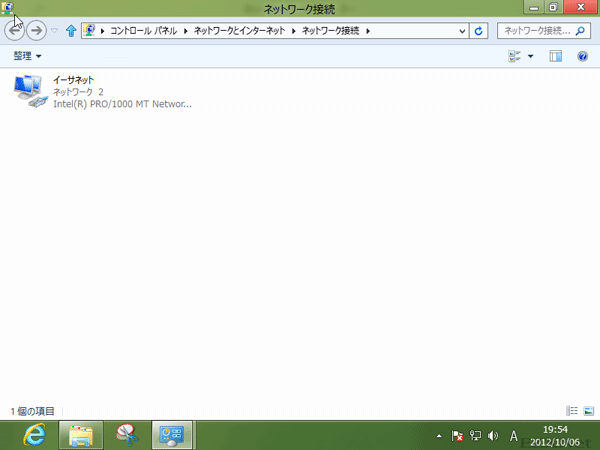Screen dimensions: 600x450
Task: Open Snipping Tool from taskbar
Action: point(127,435)
